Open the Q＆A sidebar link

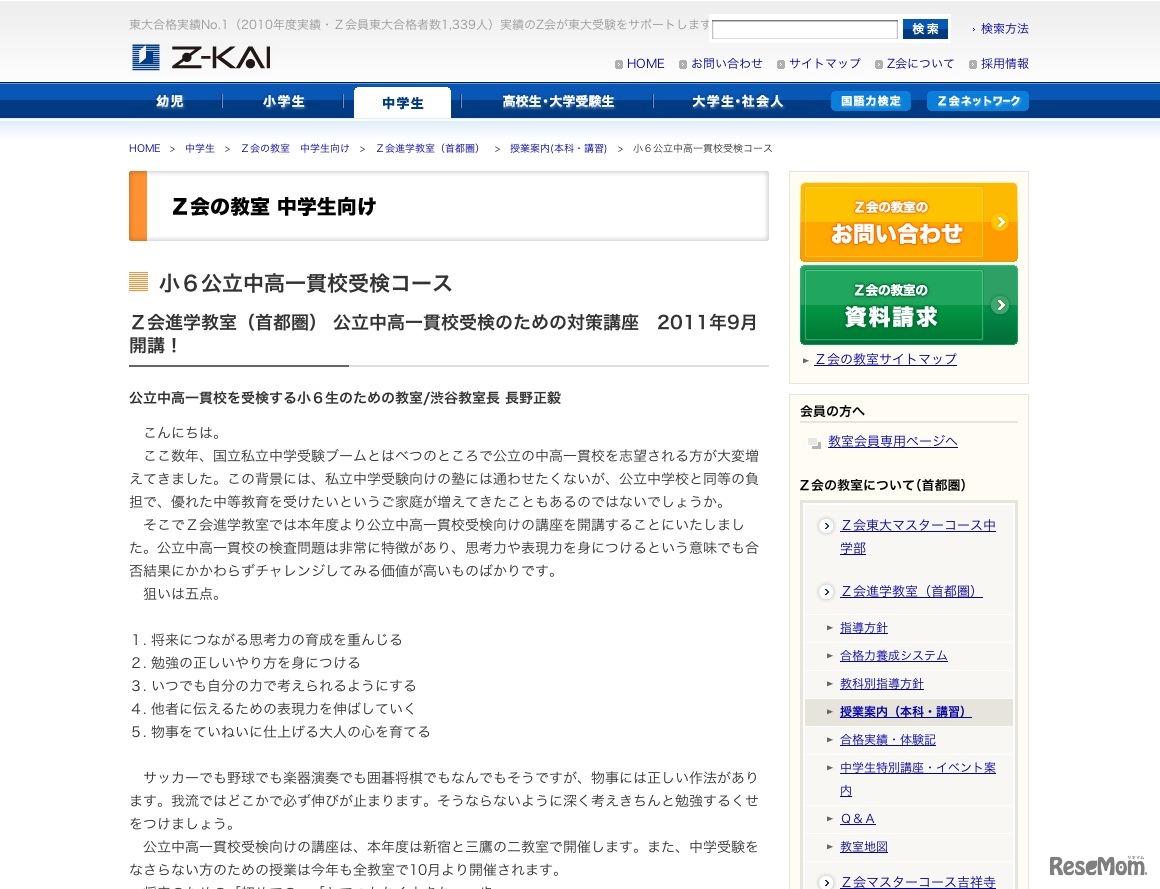pos(857,818)
